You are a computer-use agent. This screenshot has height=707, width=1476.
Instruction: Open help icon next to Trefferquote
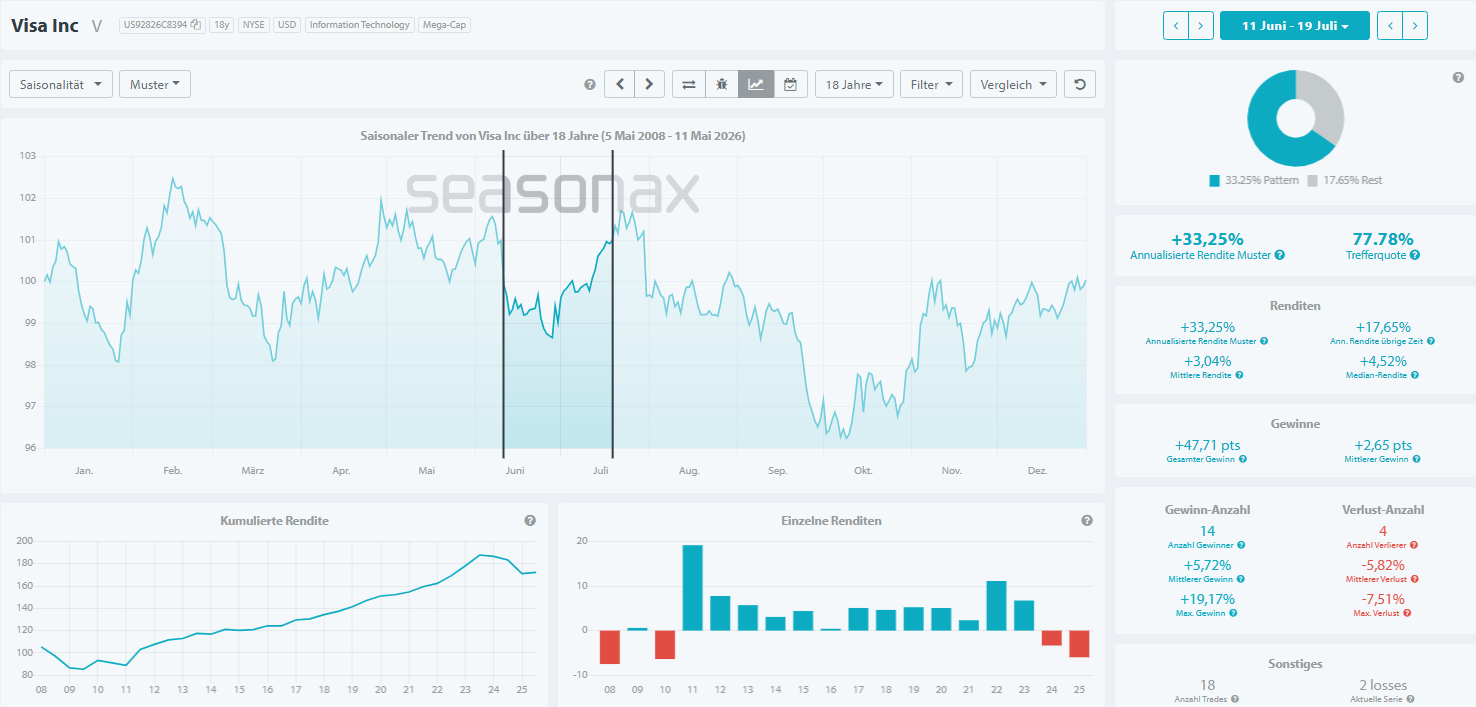click(1415, 256)
